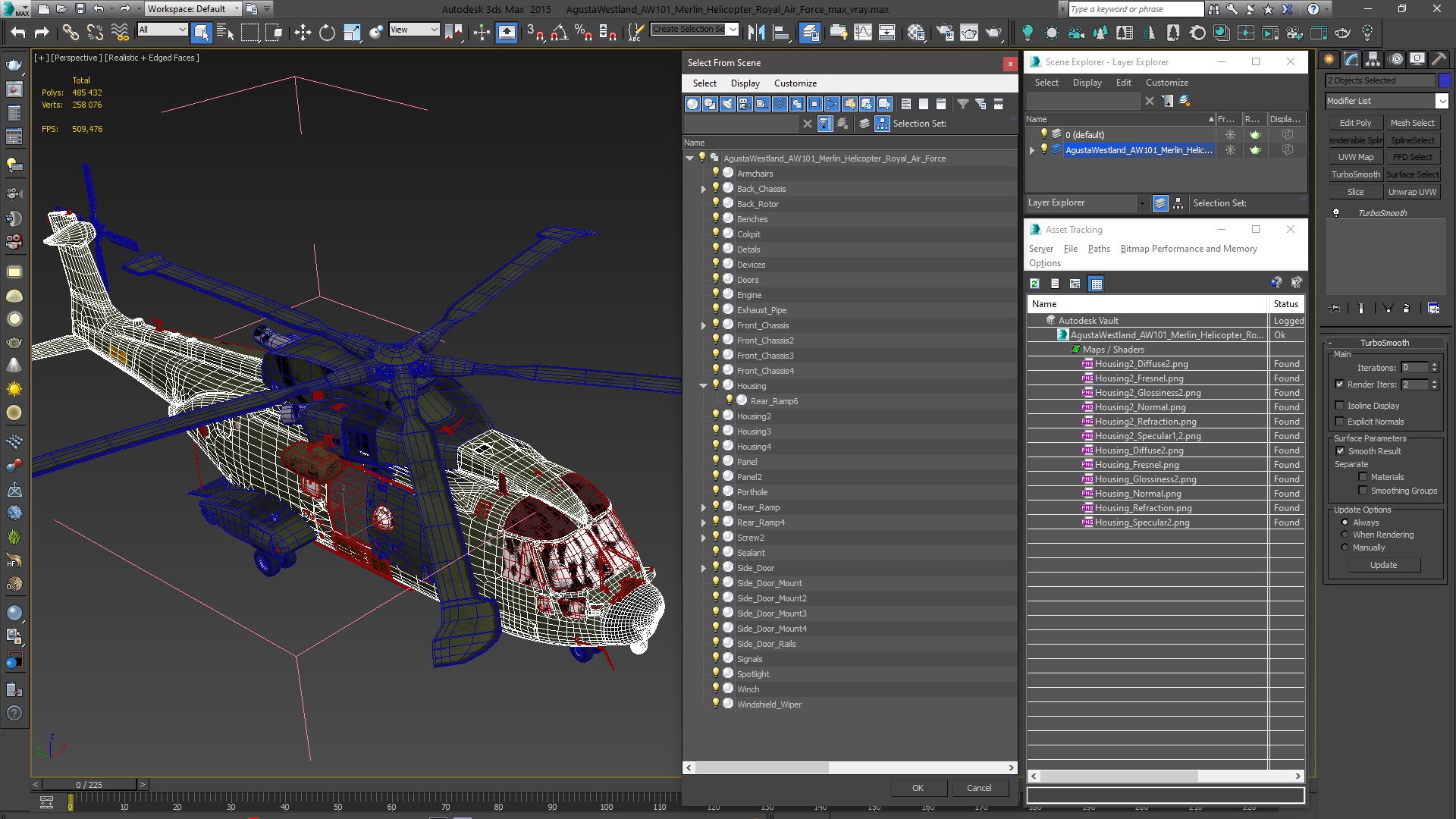Screen dimensions: 1456x819
Task: Open the Modifier List dropdown
Action: [x=1387, y=101]
